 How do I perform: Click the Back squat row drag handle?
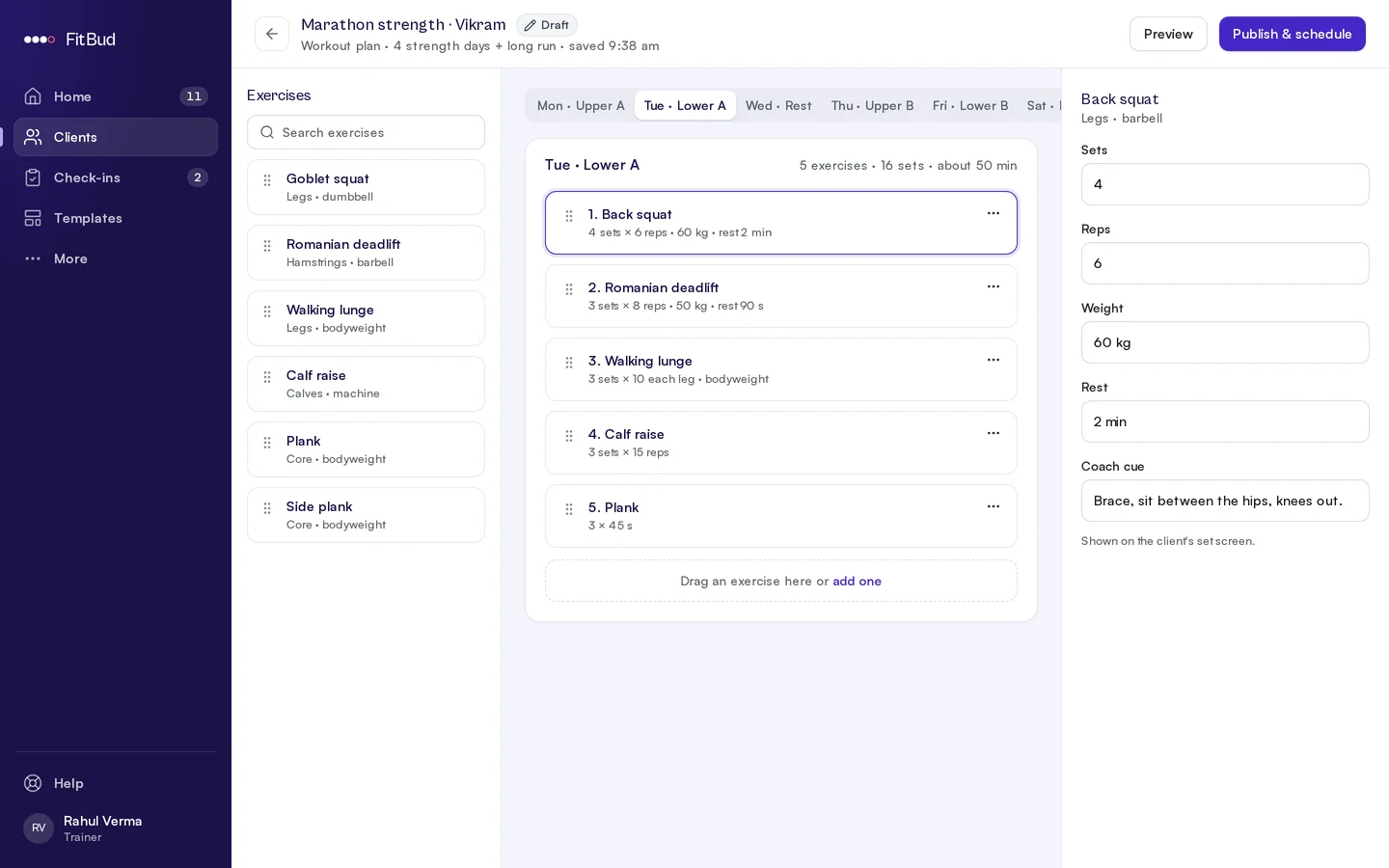pos(569,216)
